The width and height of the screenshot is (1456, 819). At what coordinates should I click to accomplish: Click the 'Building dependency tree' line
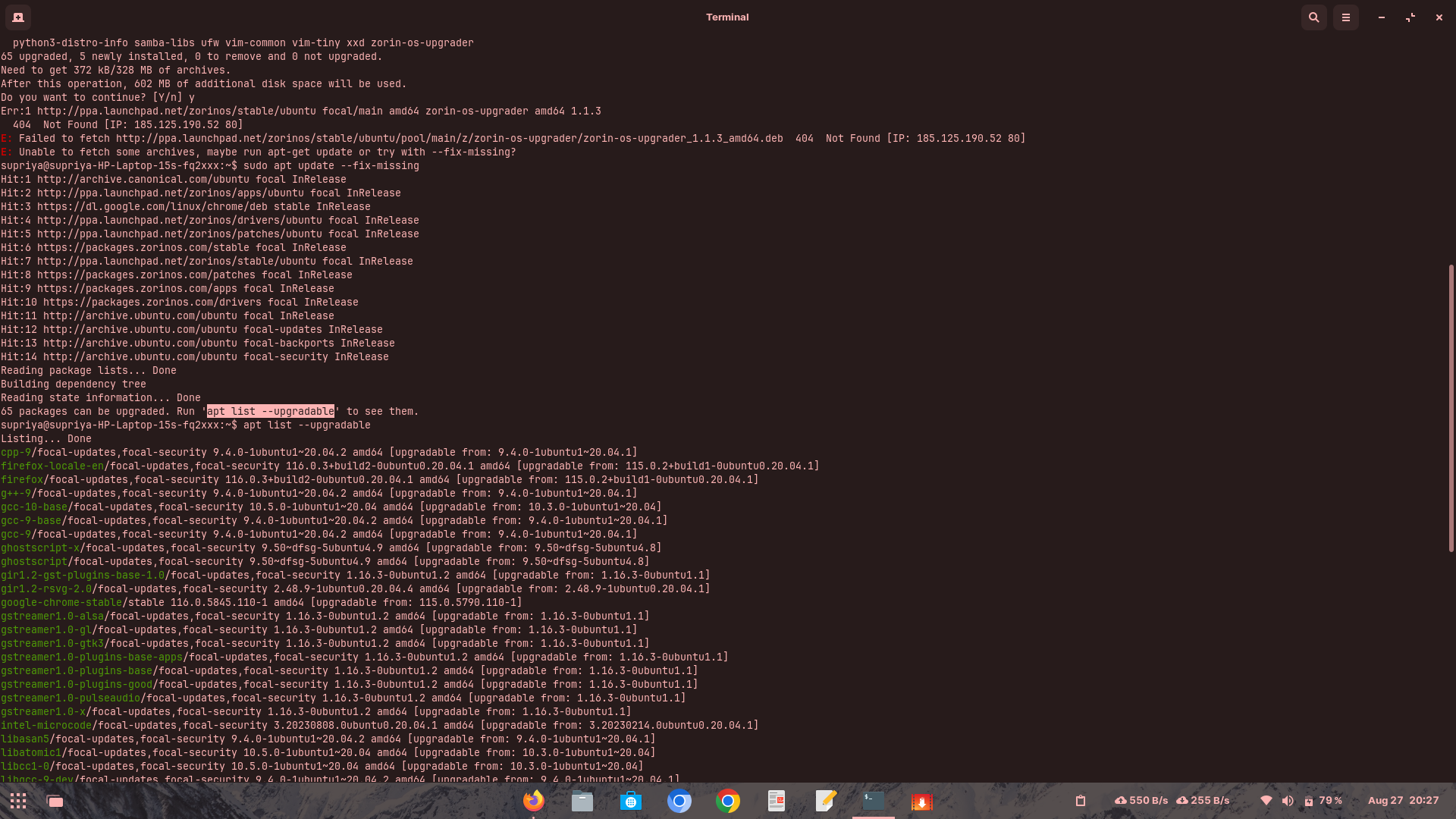tap(74, 384)
